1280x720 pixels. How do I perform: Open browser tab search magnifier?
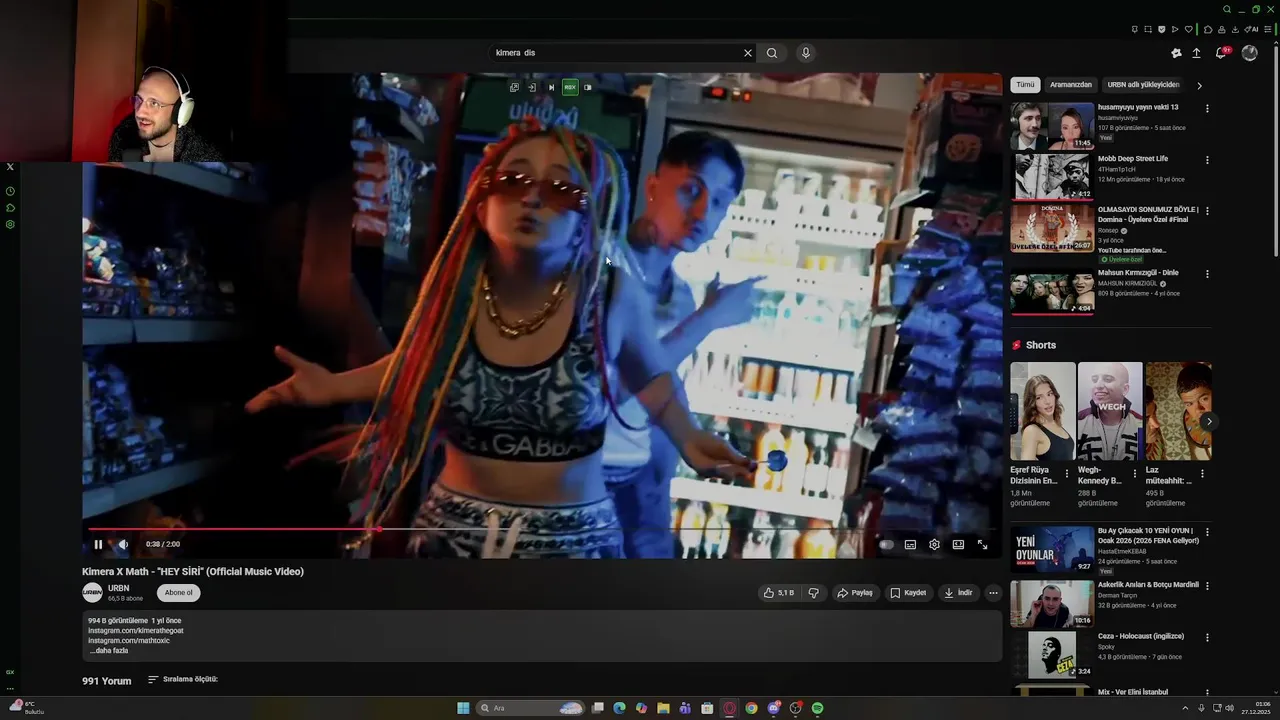(x=1227, y=9)
